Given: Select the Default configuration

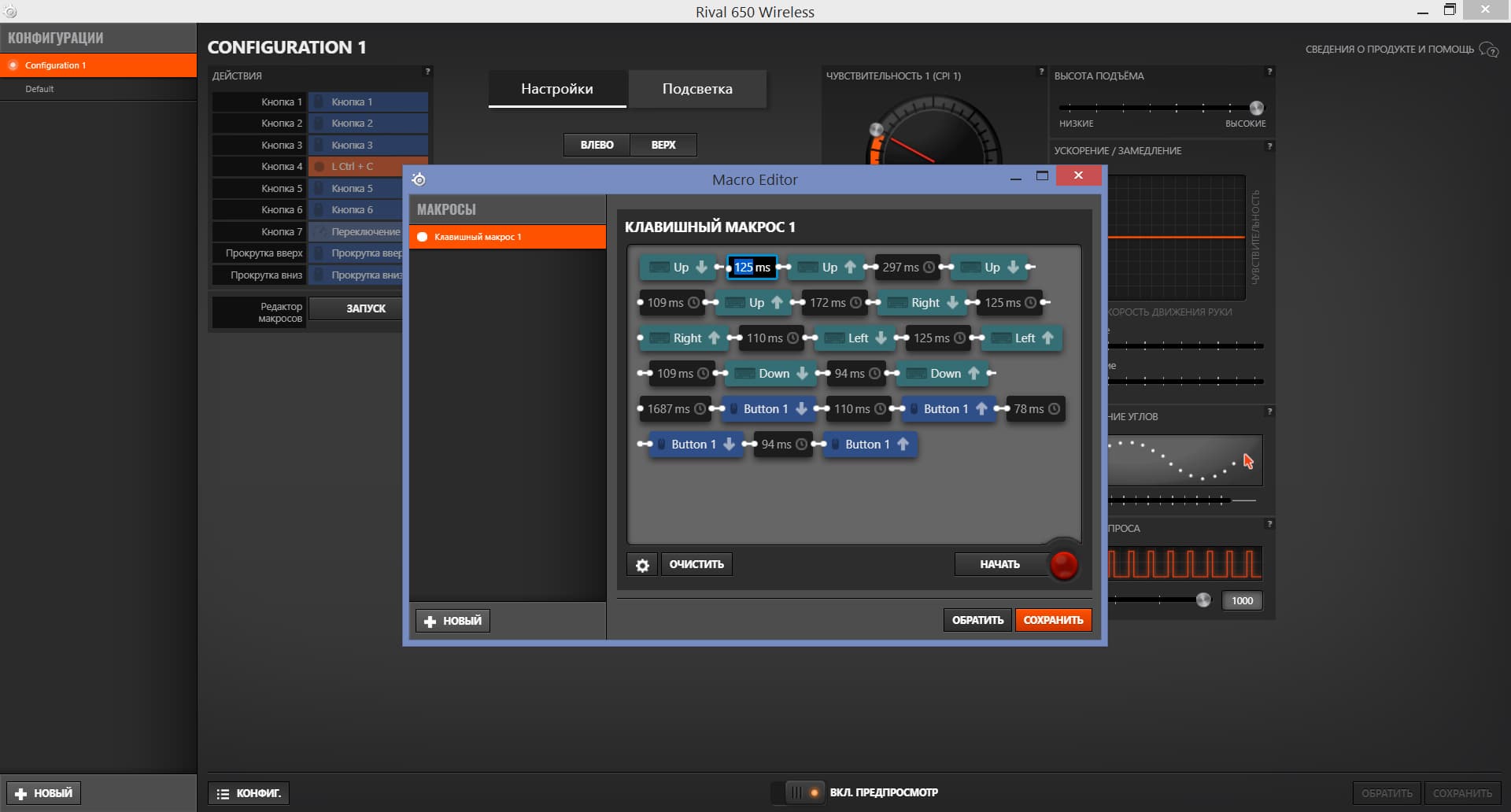Looking at the screenshot, I should (98, 89).
